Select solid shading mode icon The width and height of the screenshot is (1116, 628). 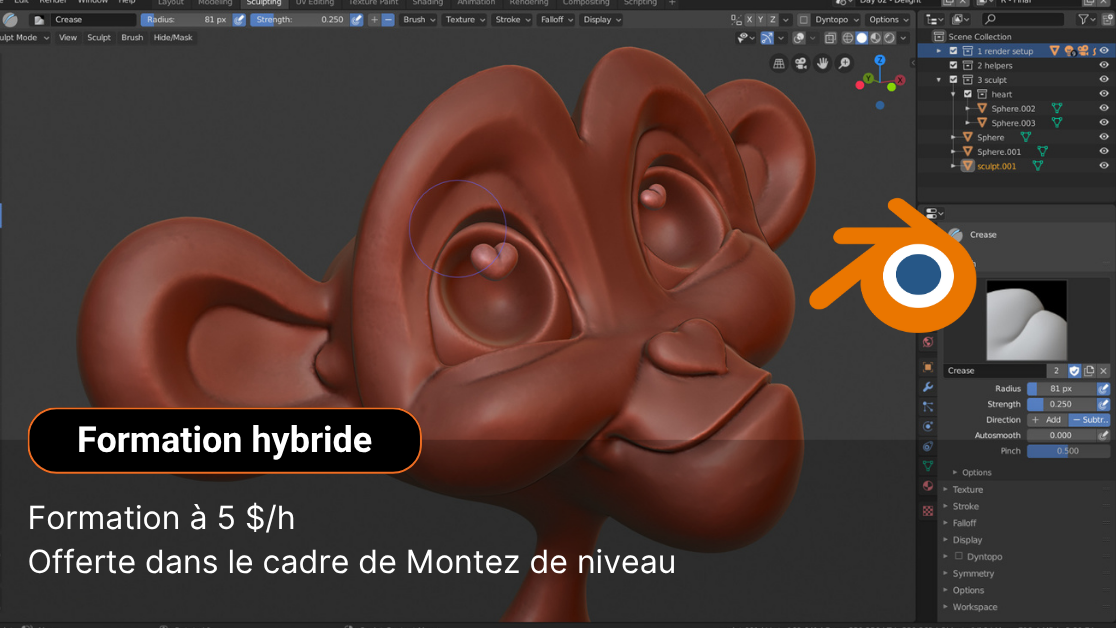861,38
